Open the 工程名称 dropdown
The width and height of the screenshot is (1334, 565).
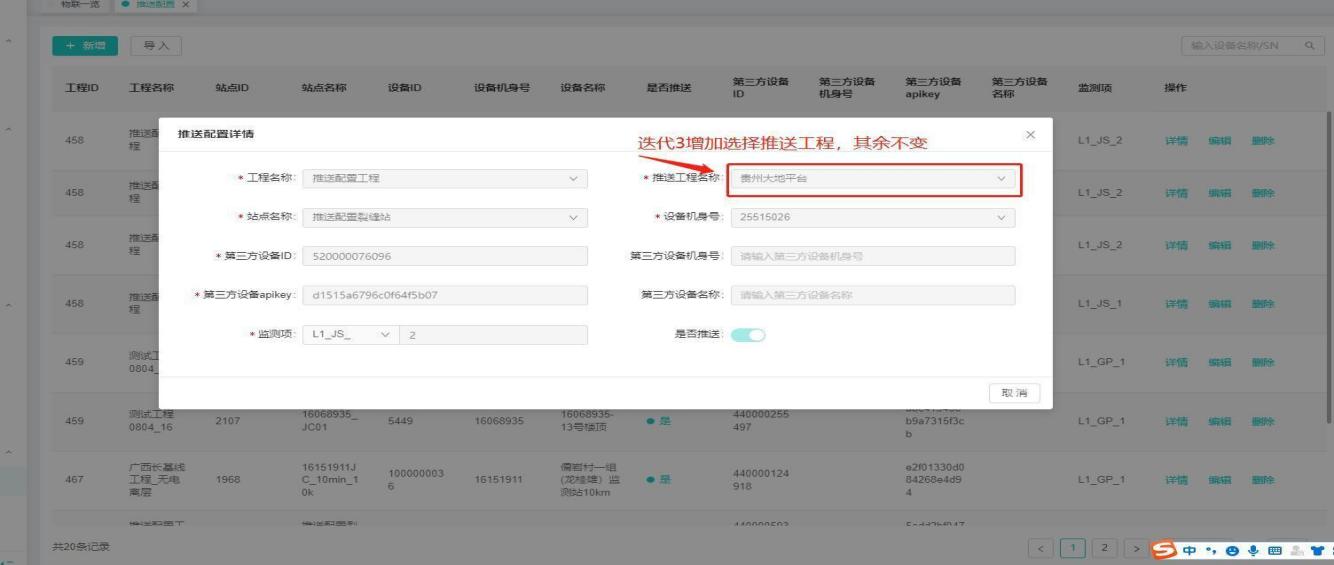pyautogui.click(x=444, y=179)
